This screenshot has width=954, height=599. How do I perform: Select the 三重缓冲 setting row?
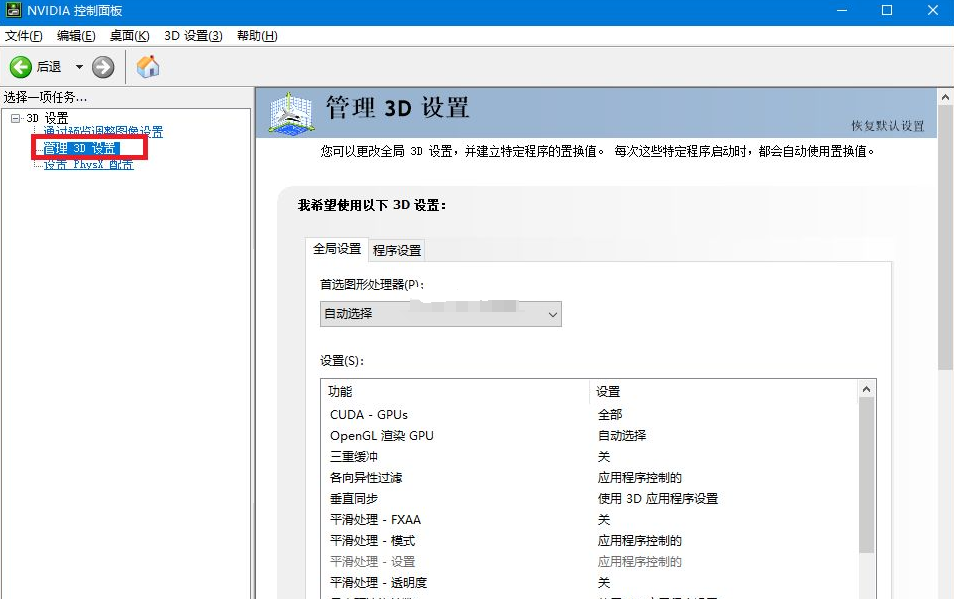tap(589, 457)
